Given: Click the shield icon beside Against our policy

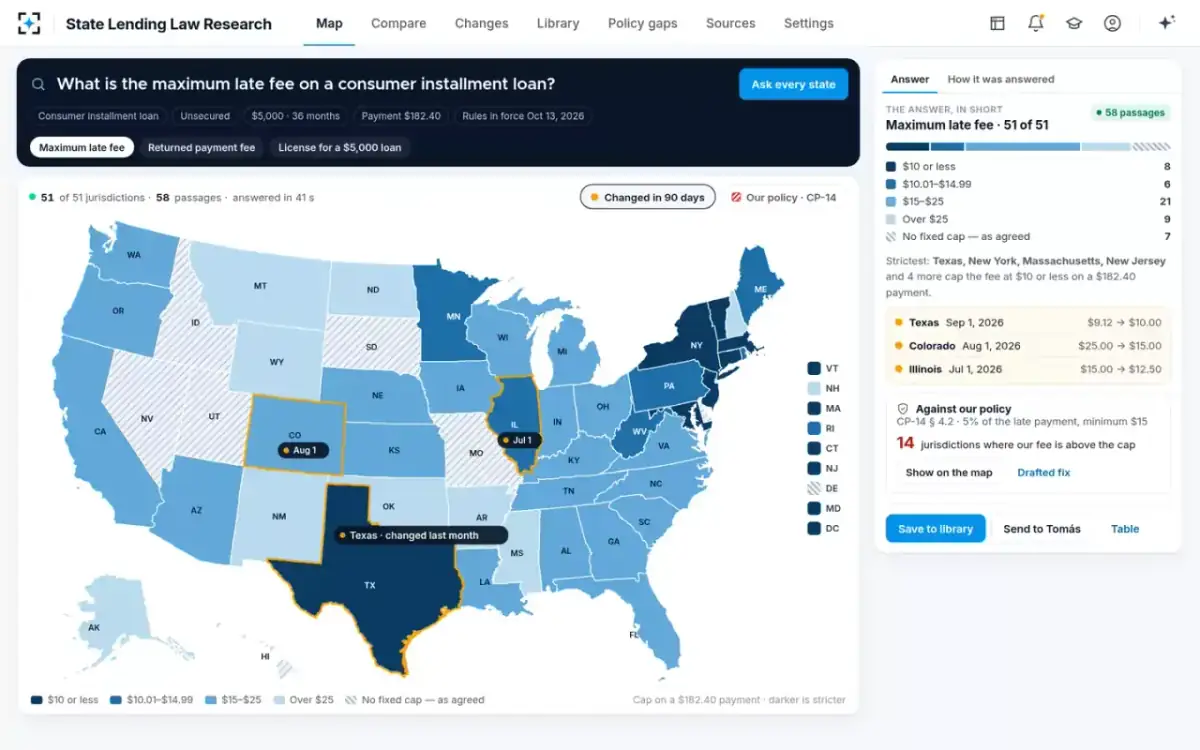Looking at the screenshot, I should (x=903, y=409).
